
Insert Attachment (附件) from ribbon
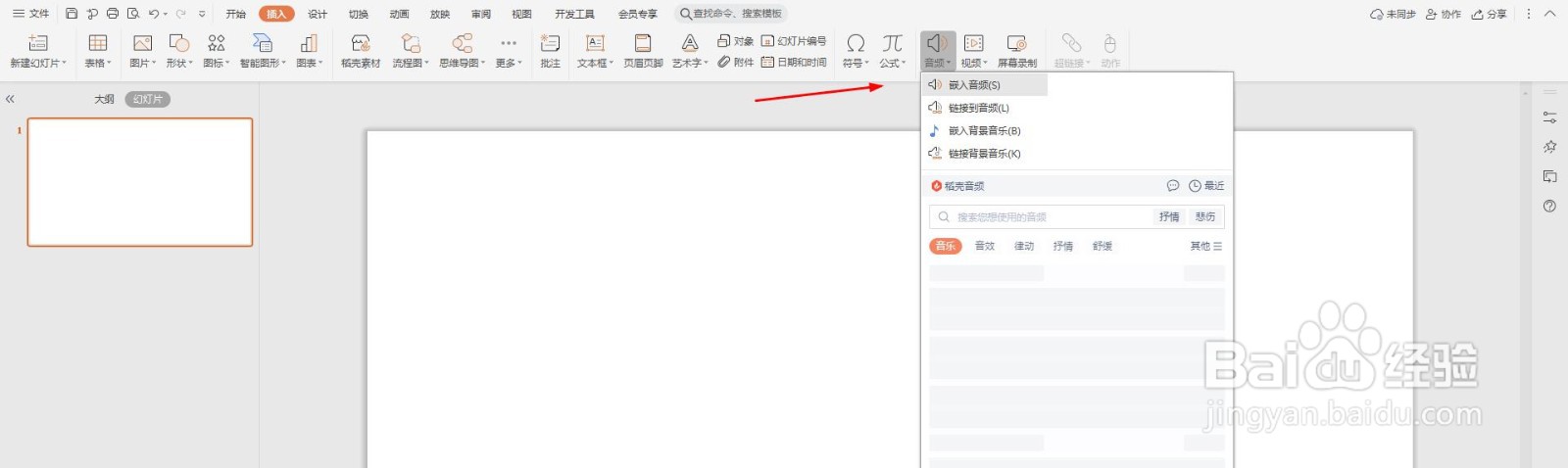tap(735, 62)
